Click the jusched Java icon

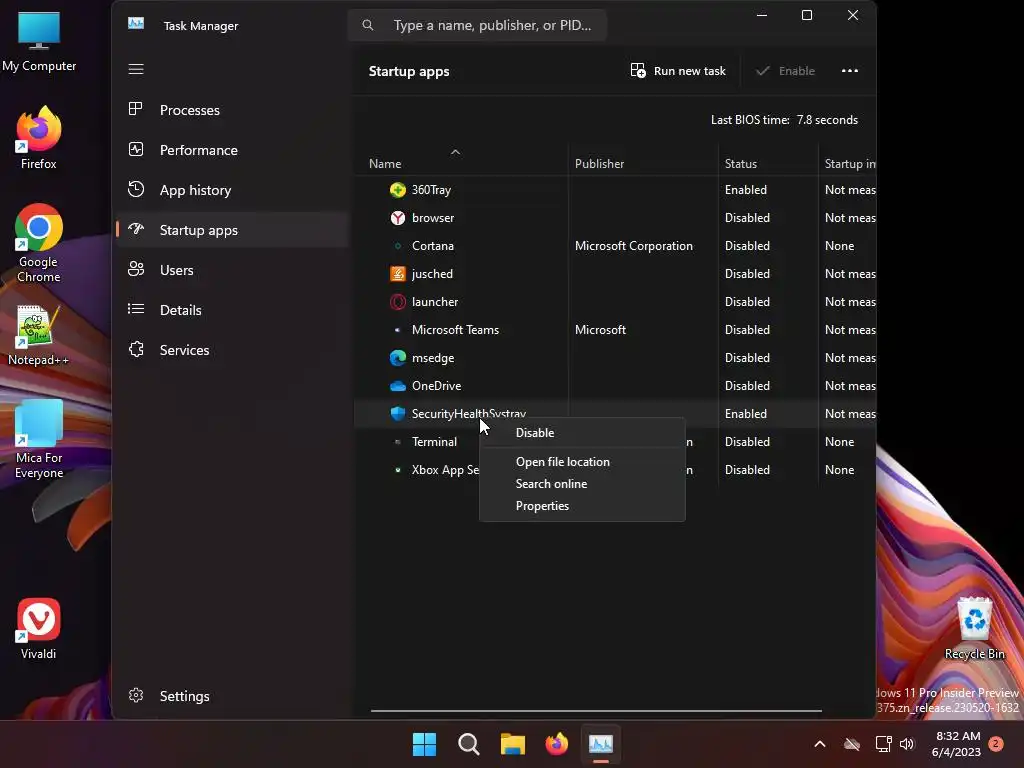[x=398, y=274]
